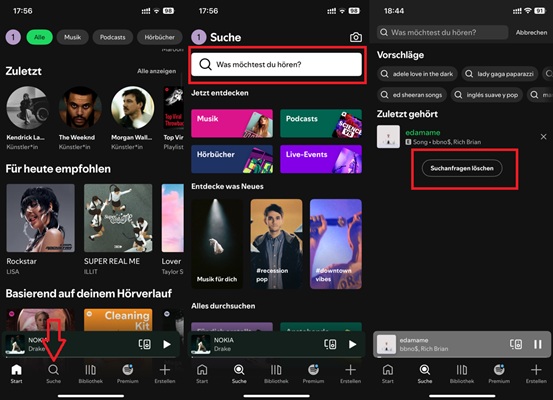Tap Alle anzeigen next to Zuletzt
Image resolution: width=553 pixels, height=400 pixels.
pos(157,71)
